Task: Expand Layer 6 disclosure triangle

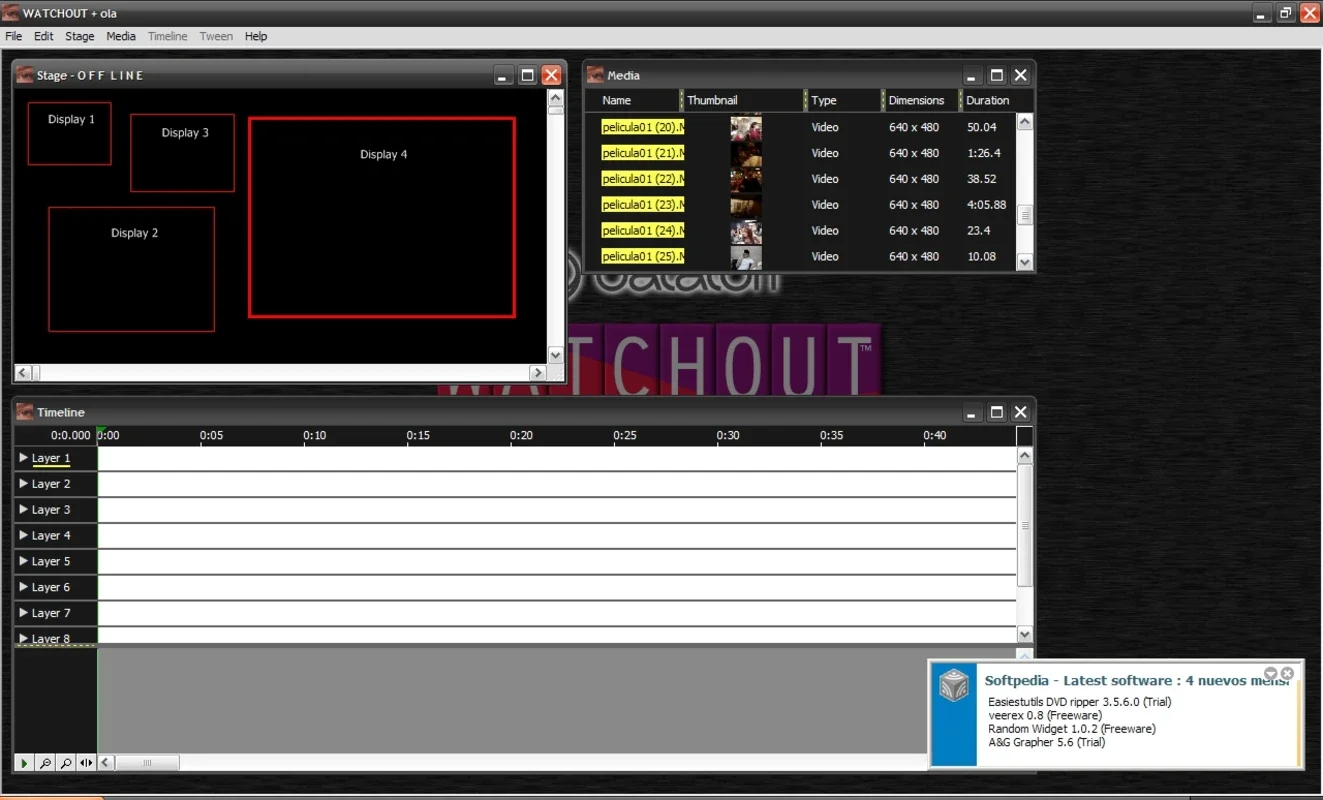Action: pos(24,588)
